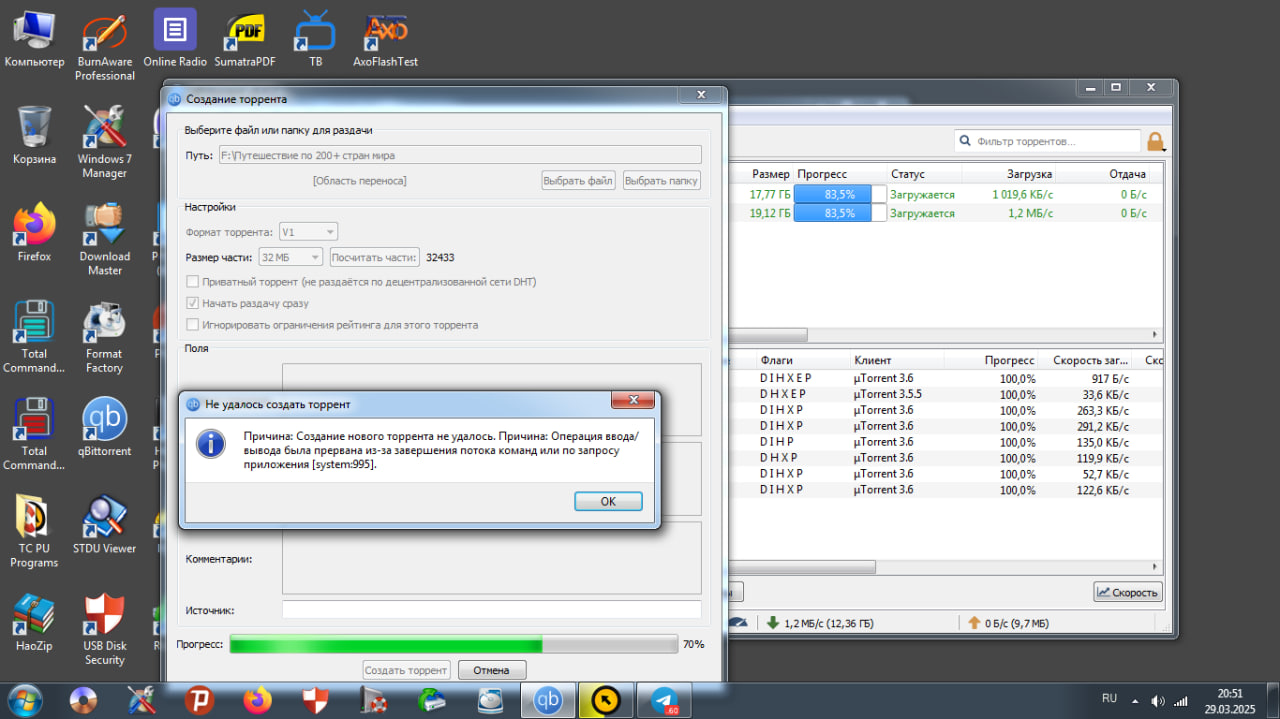1280x719 pixels.
Task: Click the Firefox icon in taskbar
Action: (x=258, y=700)
